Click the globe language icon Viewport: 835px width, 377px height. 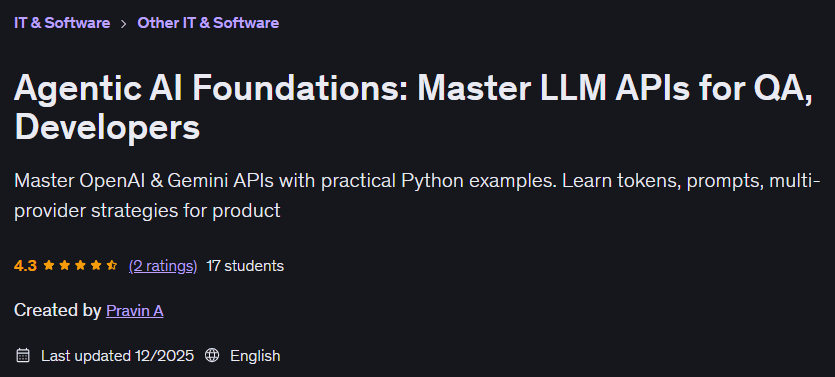click(x=212, y=355)
